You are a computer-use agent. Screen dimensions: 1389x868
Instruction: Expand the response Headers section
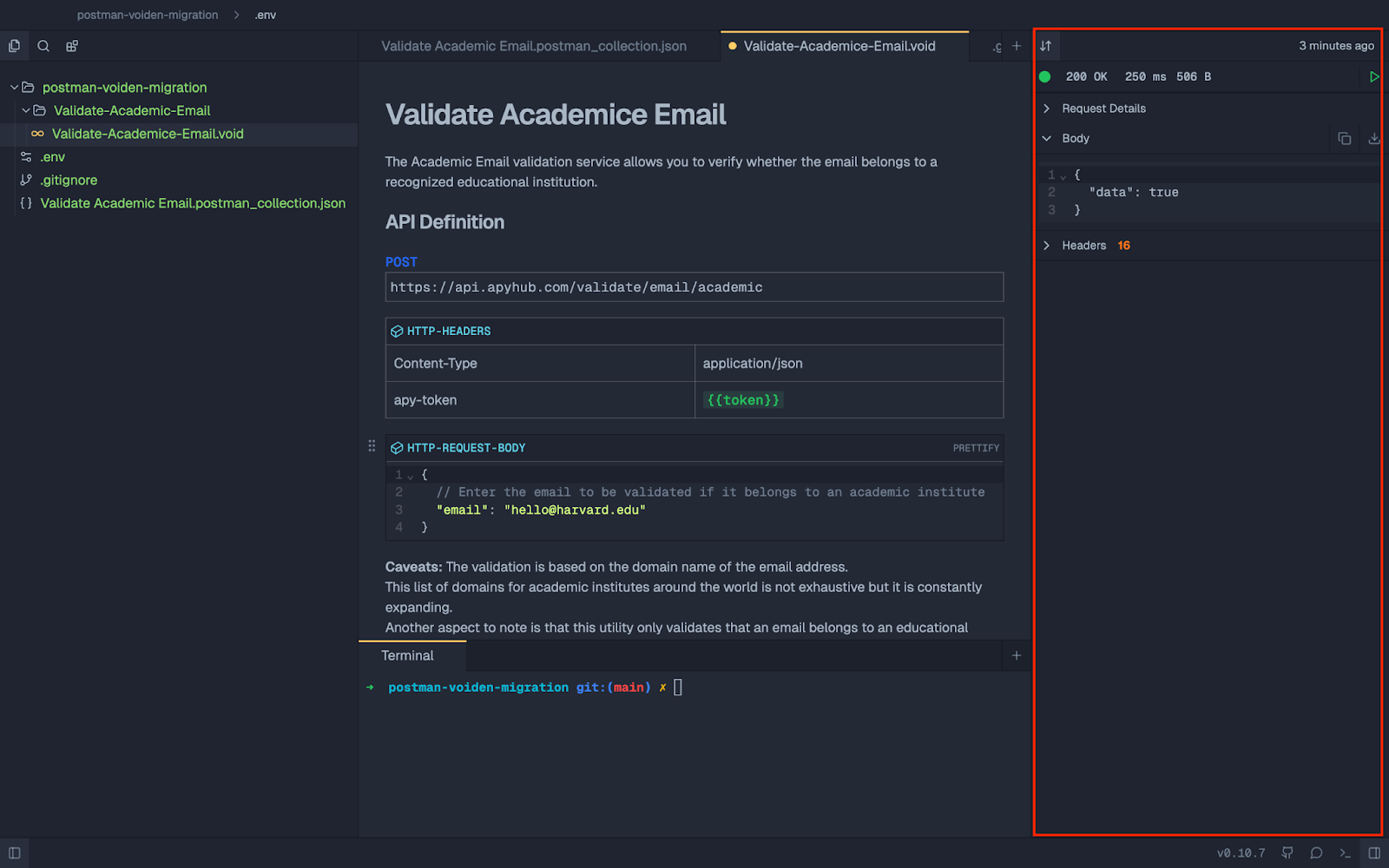click(1046, 246)
